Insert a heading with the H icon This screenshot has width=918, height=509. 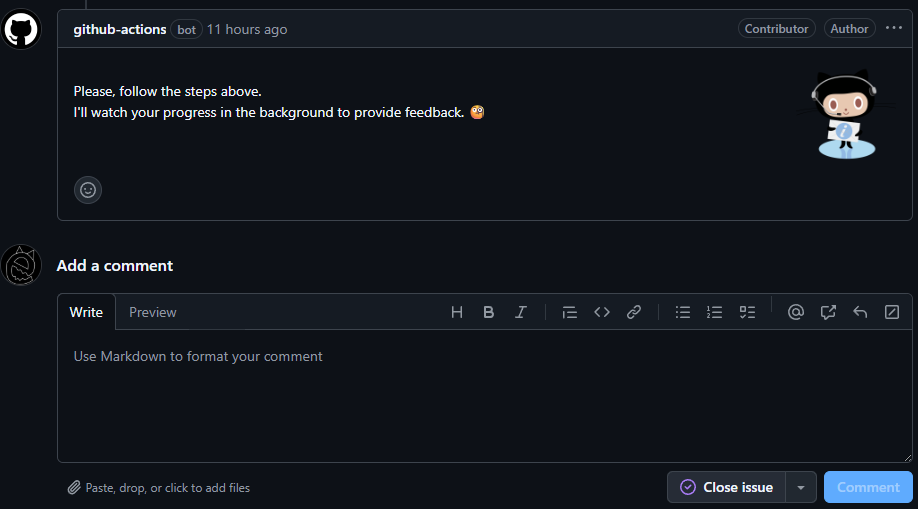(x=457, y=312)
